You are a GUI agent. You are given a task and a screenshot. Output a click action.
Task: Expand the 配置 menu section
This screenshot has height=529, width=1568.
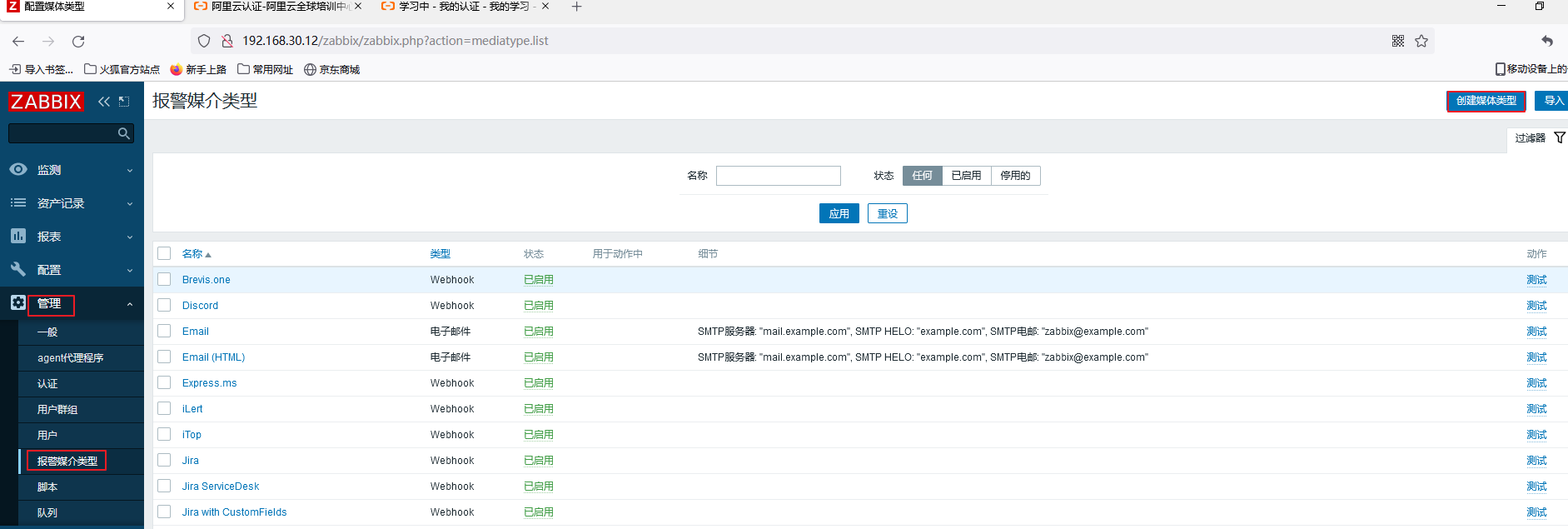(x=72, y=269)
